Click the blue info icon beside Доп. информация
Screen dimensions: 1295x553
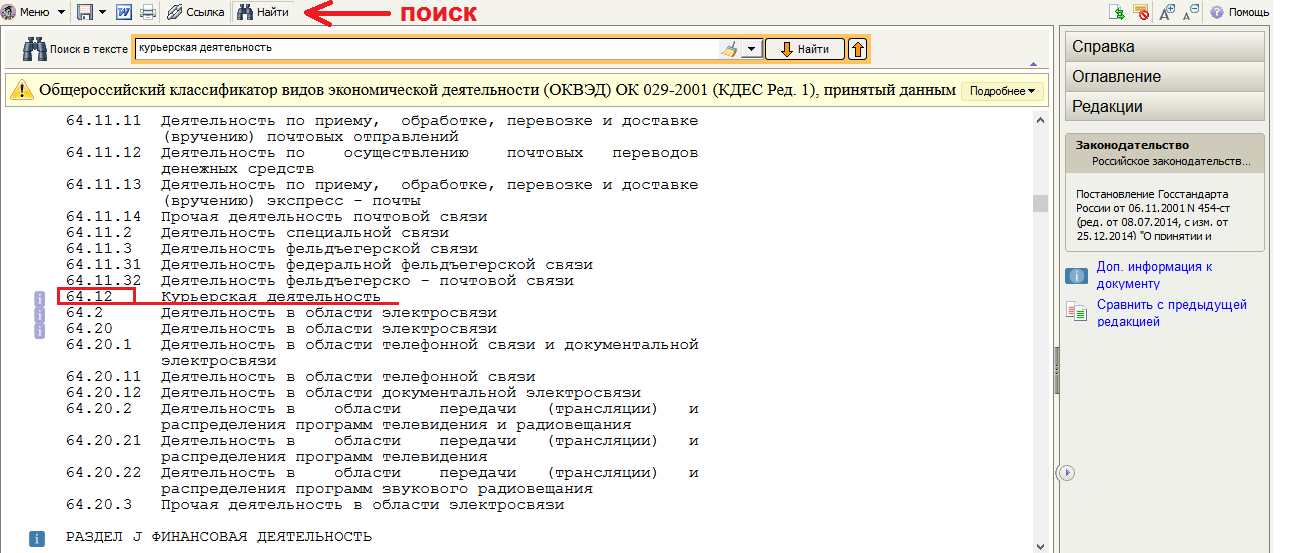pyautogui.click(x=1076, y=275)
